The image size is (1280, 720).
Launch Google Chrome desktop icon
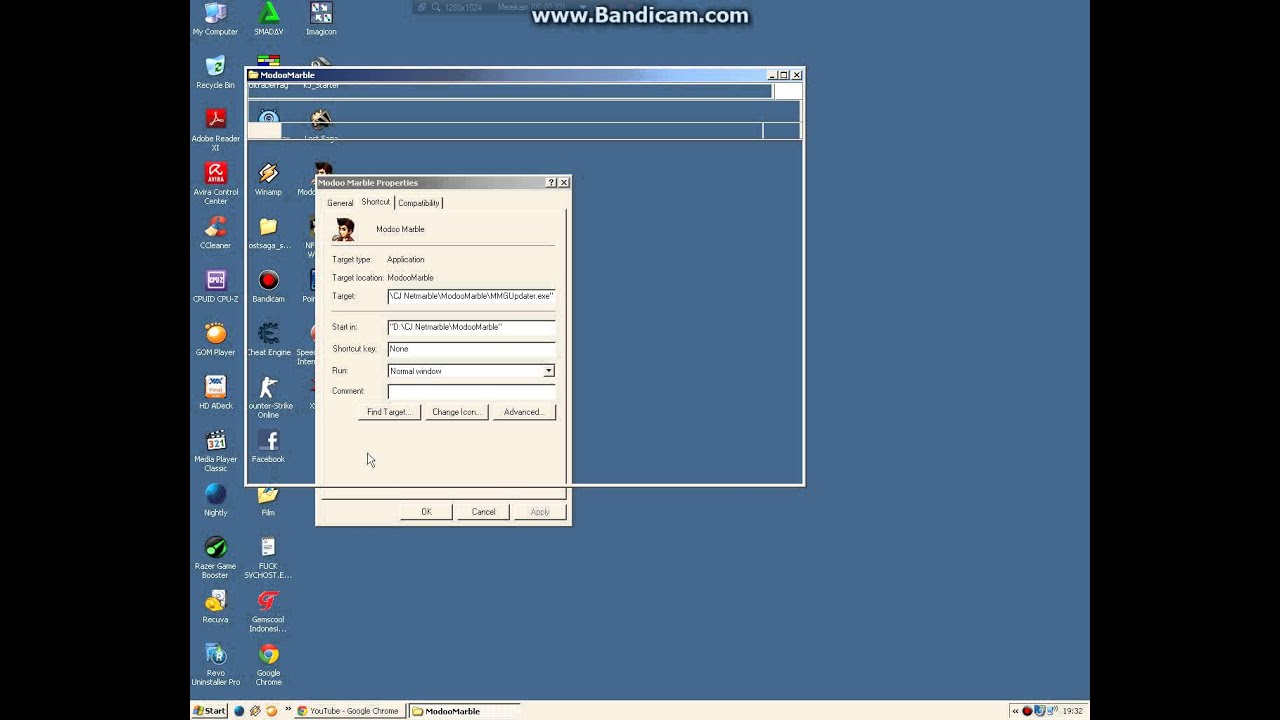268,664
